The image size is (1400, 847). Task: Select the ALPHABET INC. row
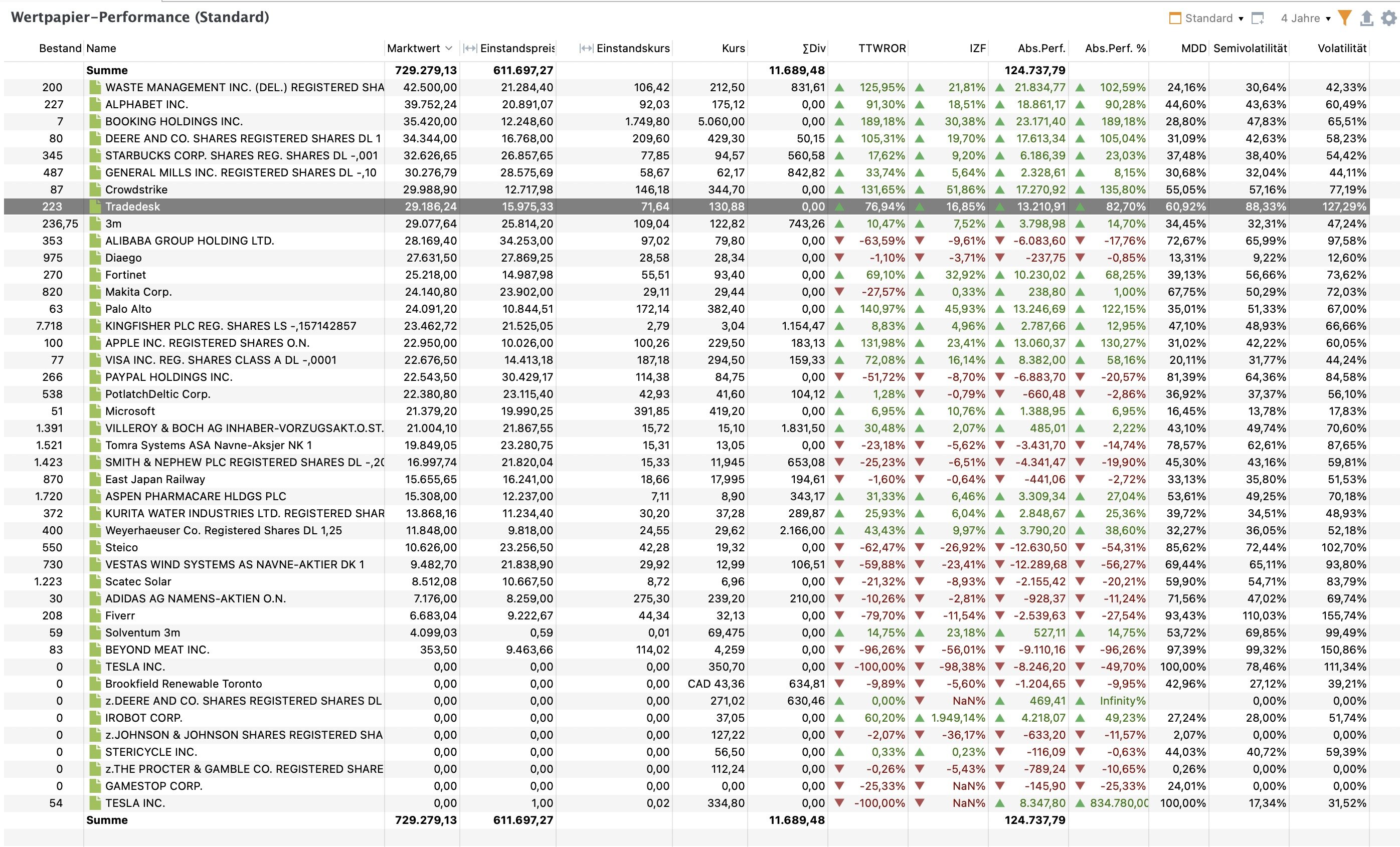(x=146, y=105)
